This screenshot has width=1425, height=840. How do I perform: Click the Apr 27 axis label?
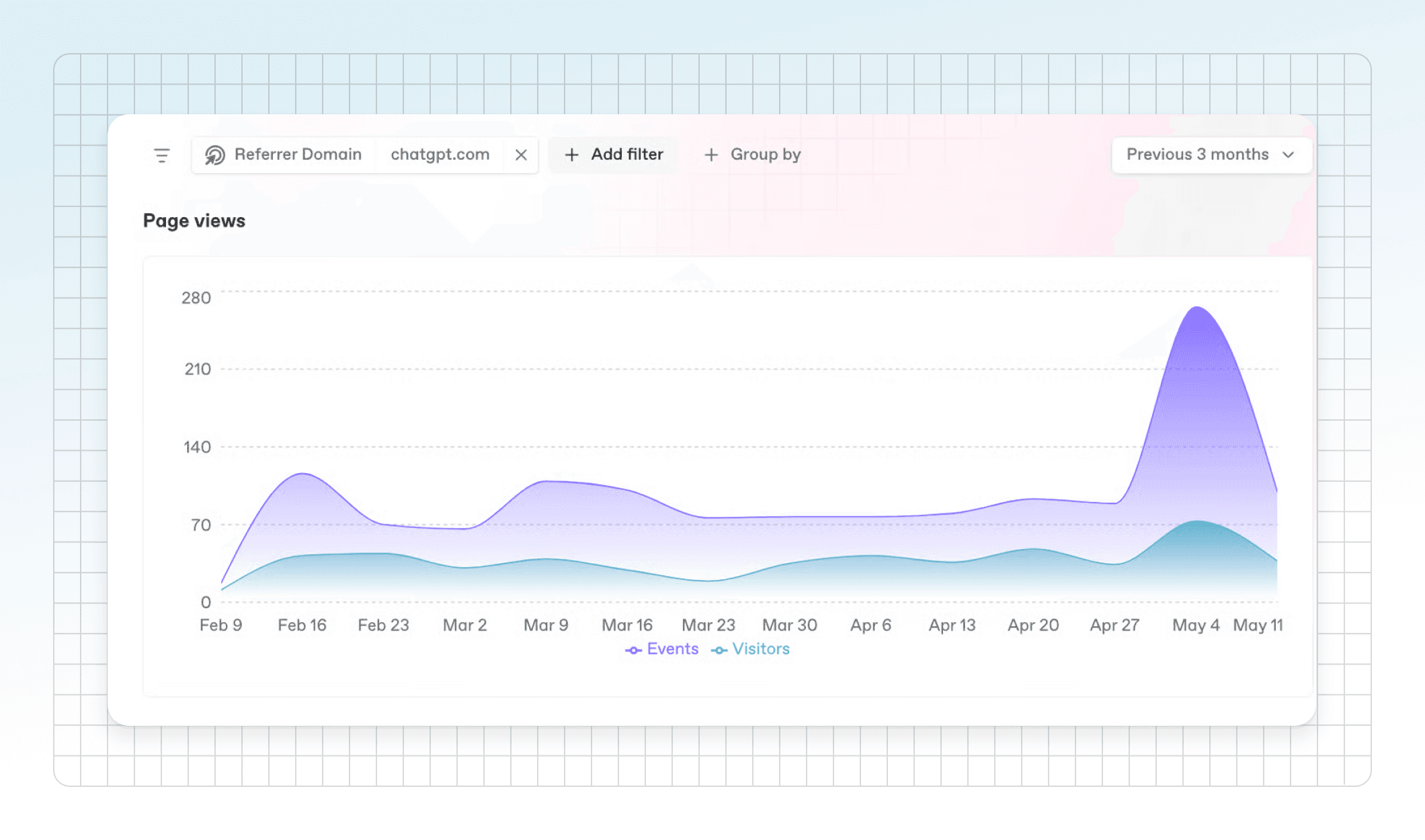coord(1114,625)
